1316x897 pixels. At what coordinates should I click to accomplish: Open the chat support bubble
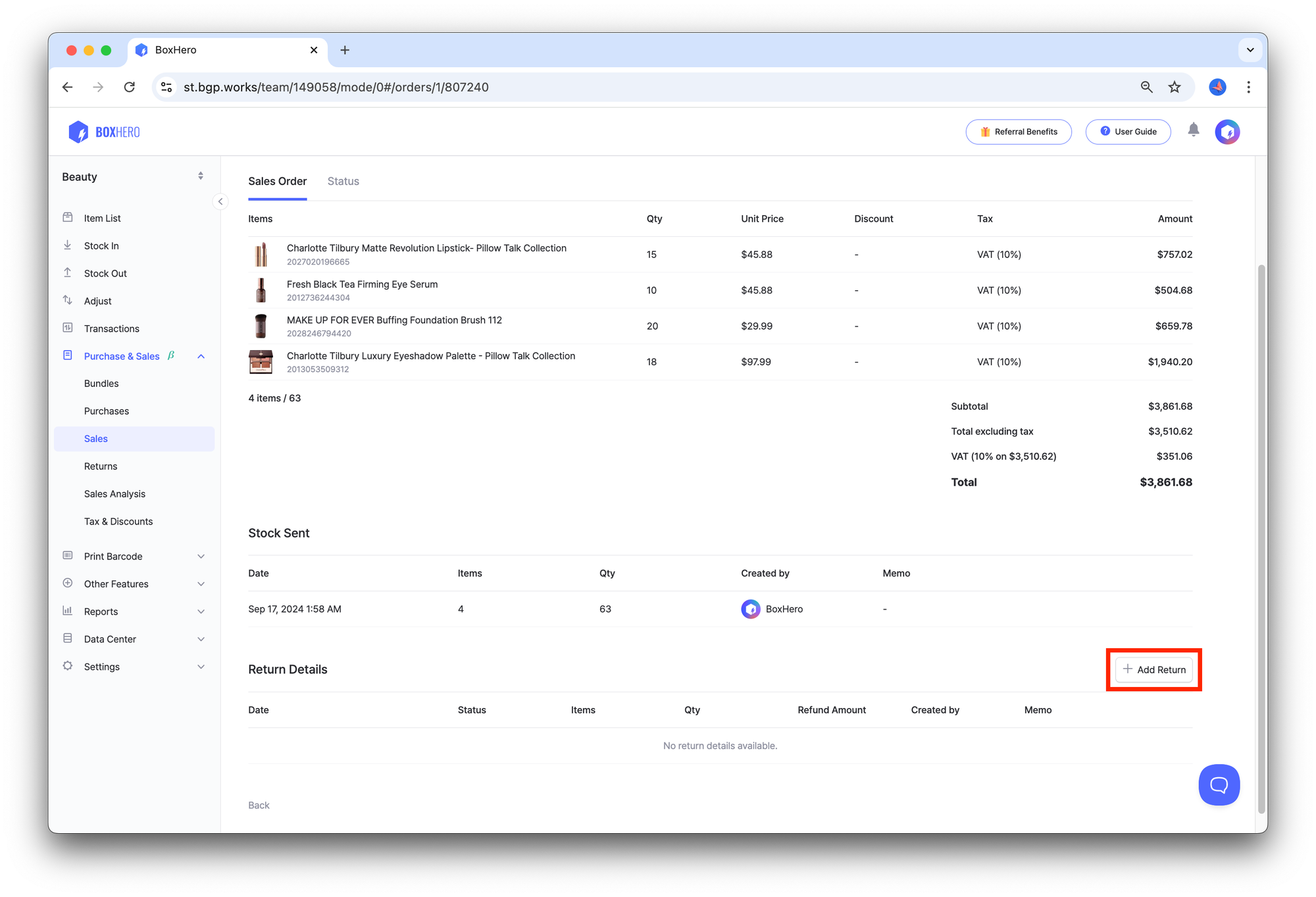click(x=1219, y=784)
